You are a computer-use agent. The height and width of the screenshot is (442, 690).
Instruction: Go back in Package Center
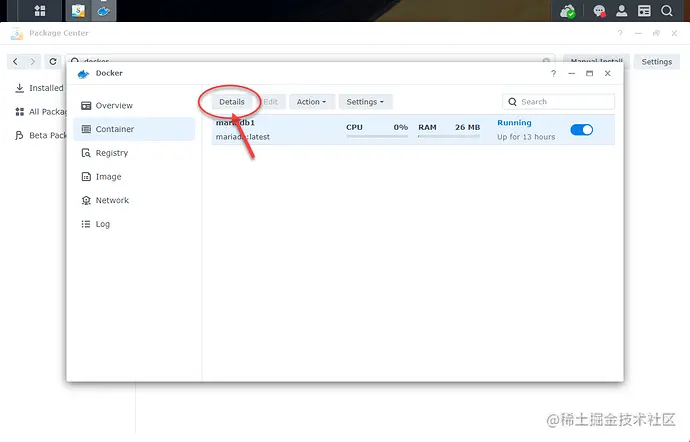point(15,62)
